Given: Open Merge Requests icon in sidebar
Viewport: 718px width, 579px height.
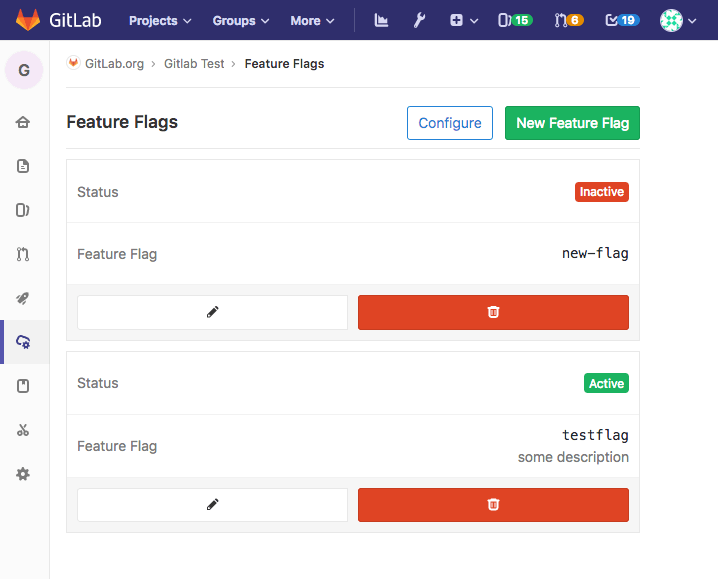Looking at the screenshot, I should click(x=23, y=254).
